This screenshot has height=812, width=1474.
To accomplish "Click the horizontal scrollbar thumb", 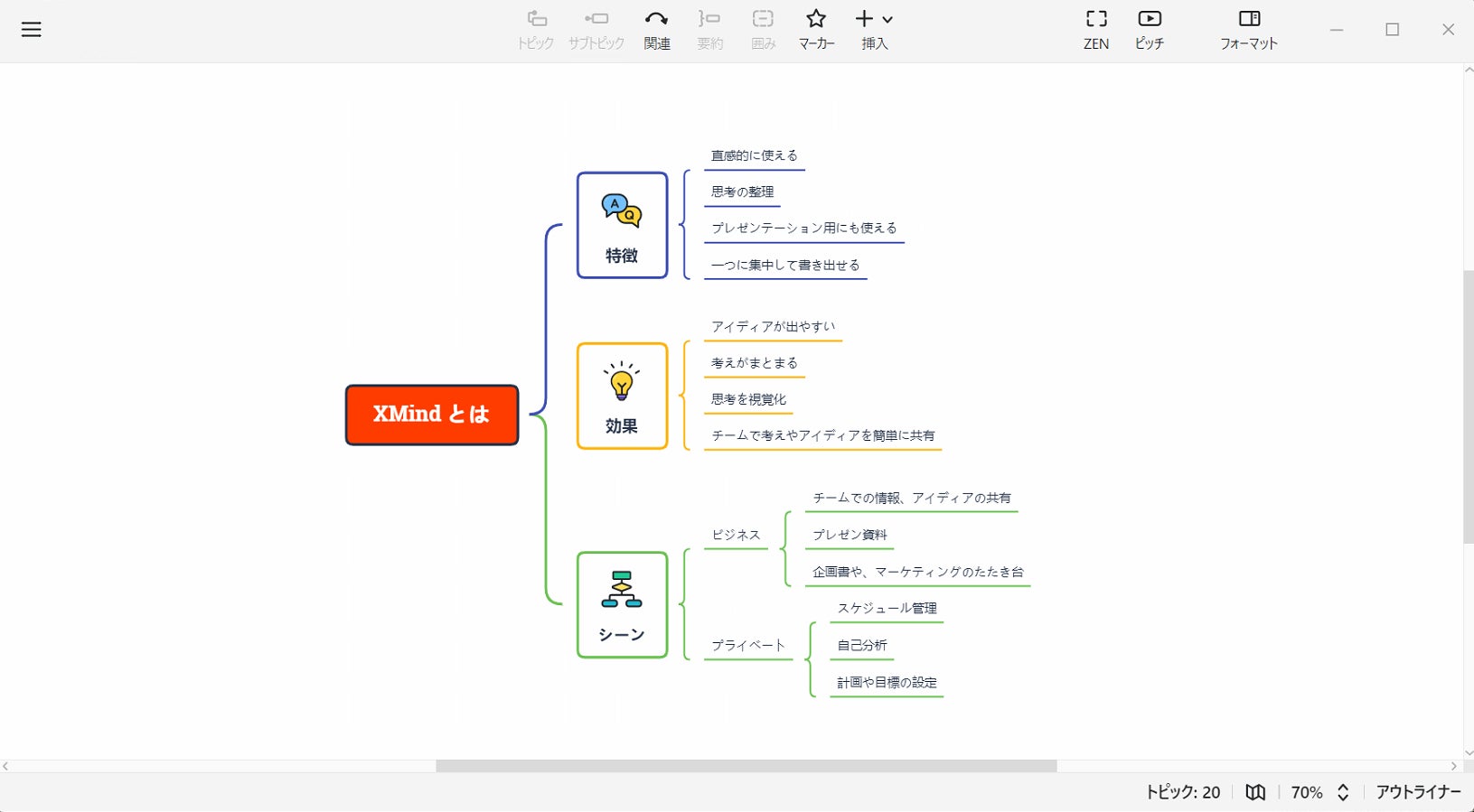I will 746,766.
